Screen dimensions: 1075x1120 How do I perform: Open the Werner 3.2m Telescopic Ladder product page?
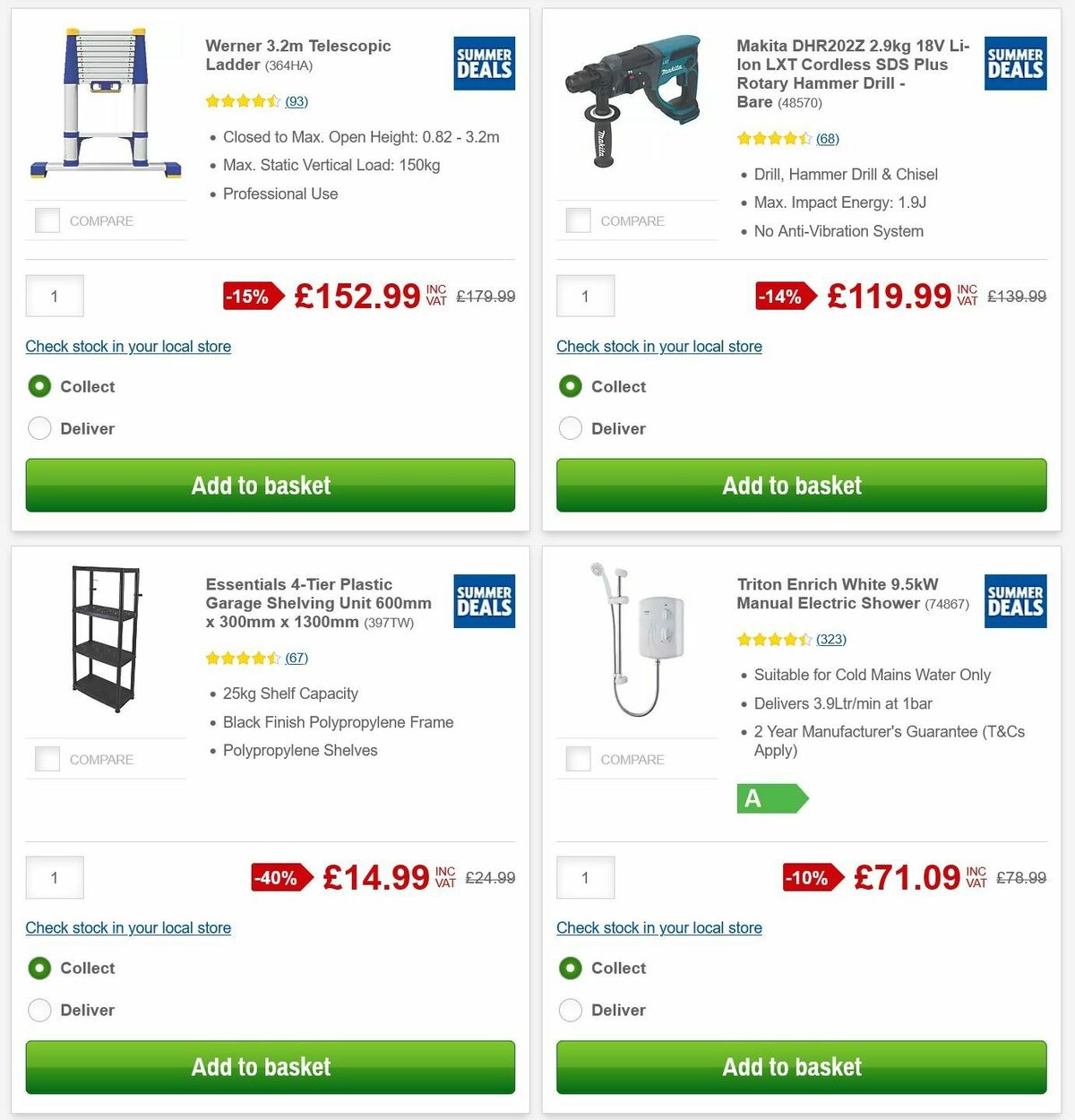pos(298,56)
